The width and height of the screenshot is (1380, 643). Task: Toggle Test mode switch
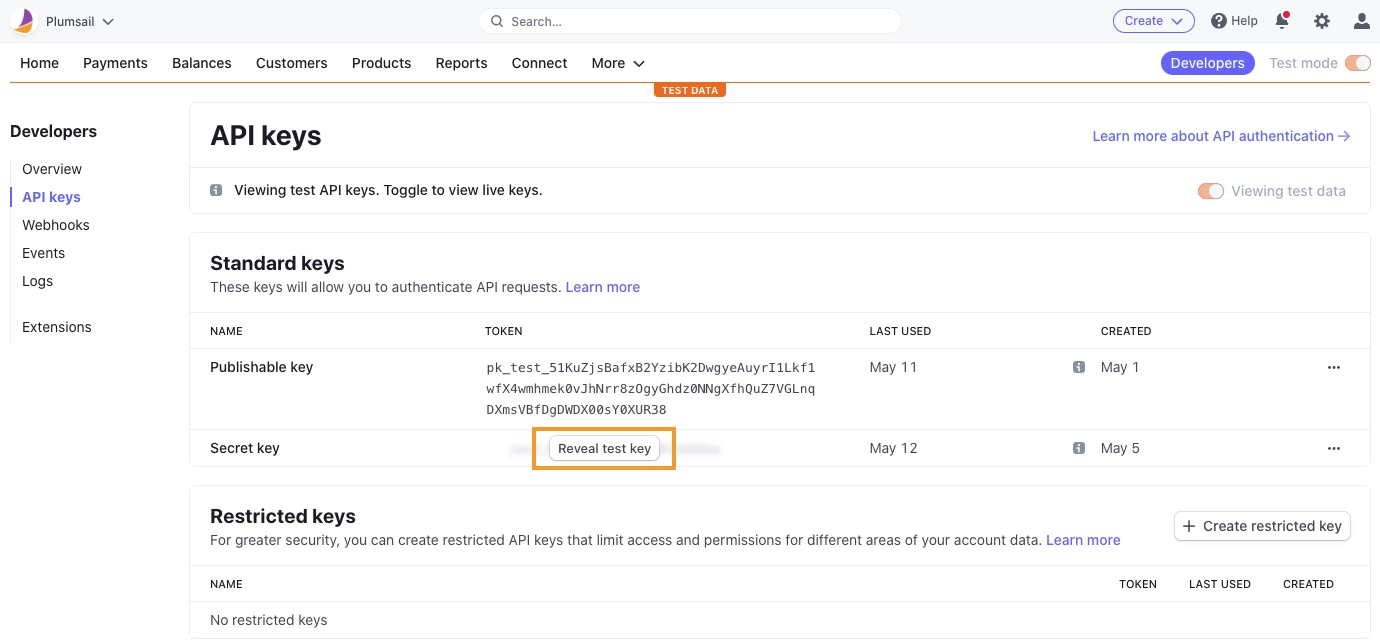(x=1357, y=63)
